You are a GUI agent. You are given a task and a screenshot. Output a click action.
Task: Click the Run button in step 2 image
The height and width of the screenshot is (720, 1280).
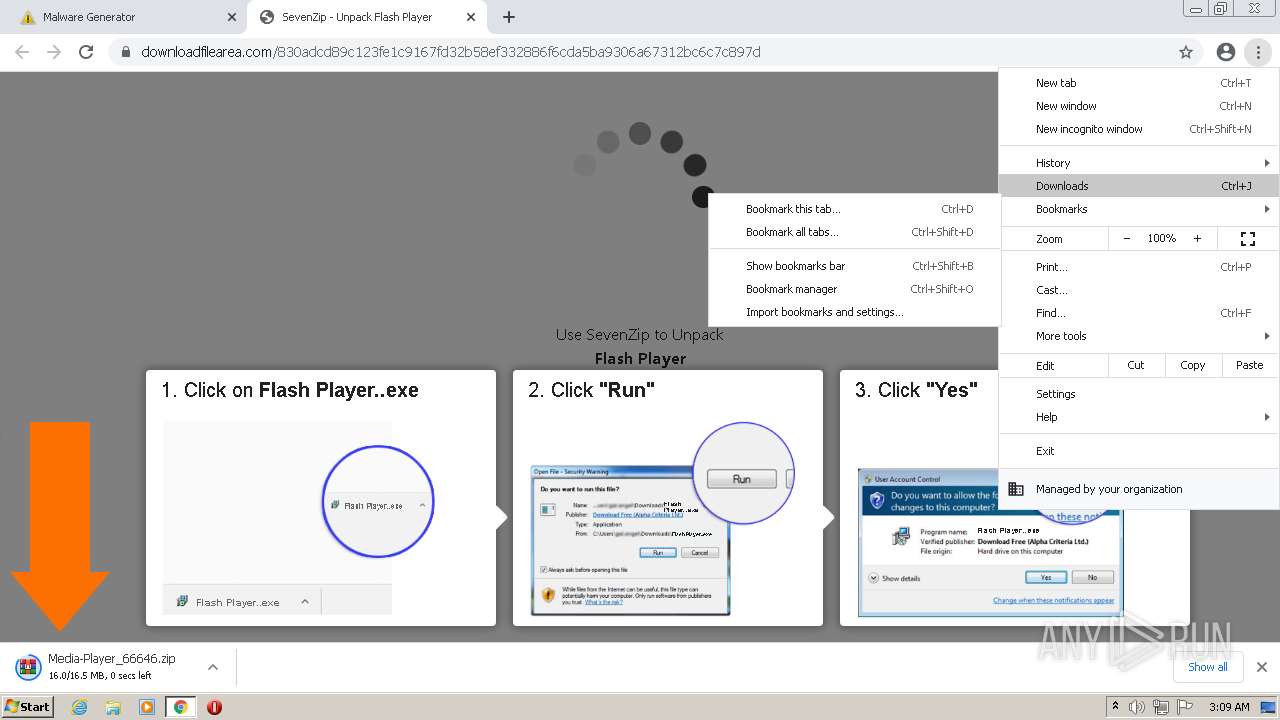pos(657,552)
